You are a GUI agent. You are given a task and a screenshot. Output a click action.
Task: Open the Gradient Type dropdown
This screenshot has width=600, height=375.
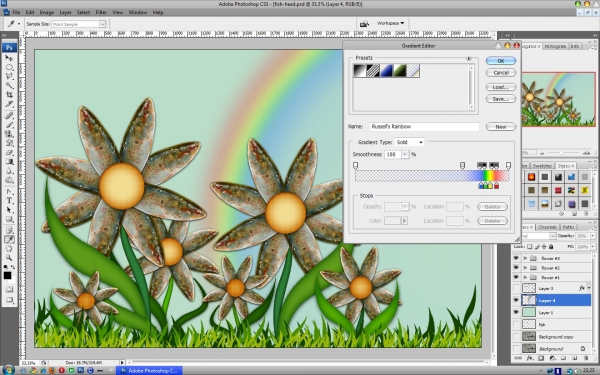[409, 142]
